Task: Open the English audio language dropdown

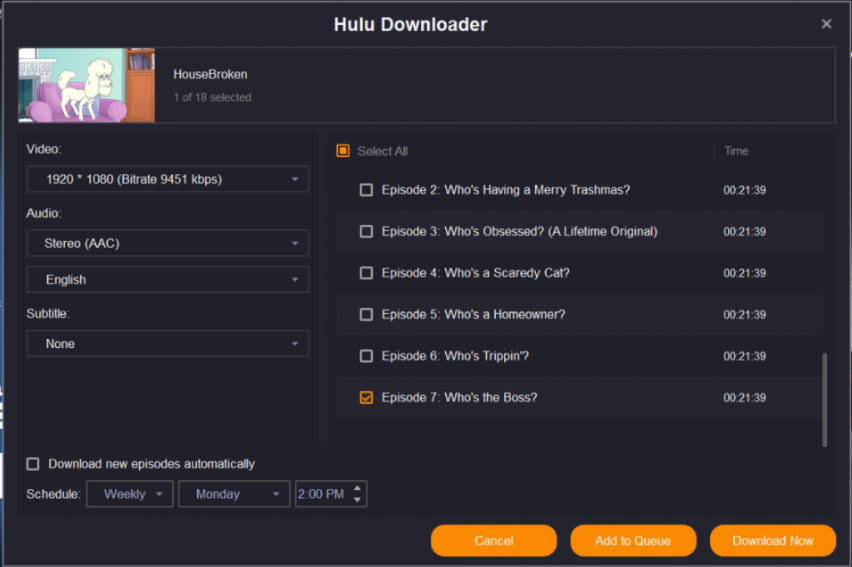Action: point(167,279)
